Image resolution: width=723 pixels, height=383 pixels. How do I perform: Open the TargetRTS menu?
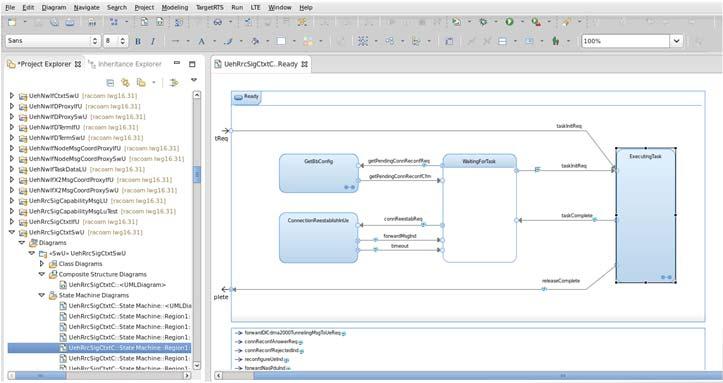[x=209, y=7]
